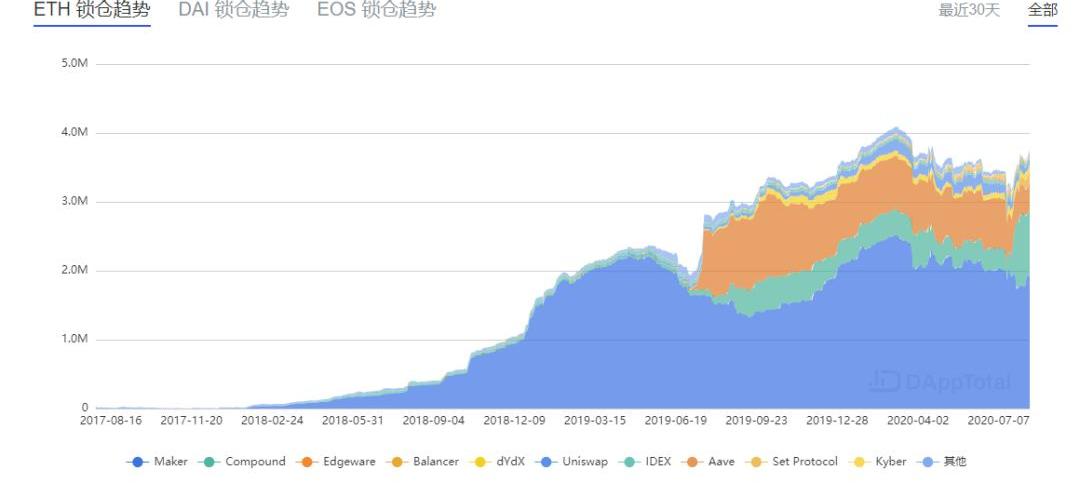The height and width of the screenshot is (494, 1080).
Task: Toggle the Balancer legend item
Action: (422, 462)
